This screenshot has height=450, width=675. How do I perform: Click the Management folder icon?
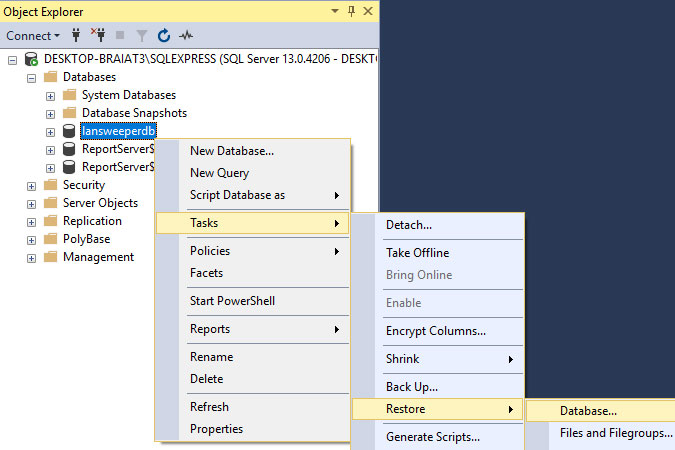(50, 257)
